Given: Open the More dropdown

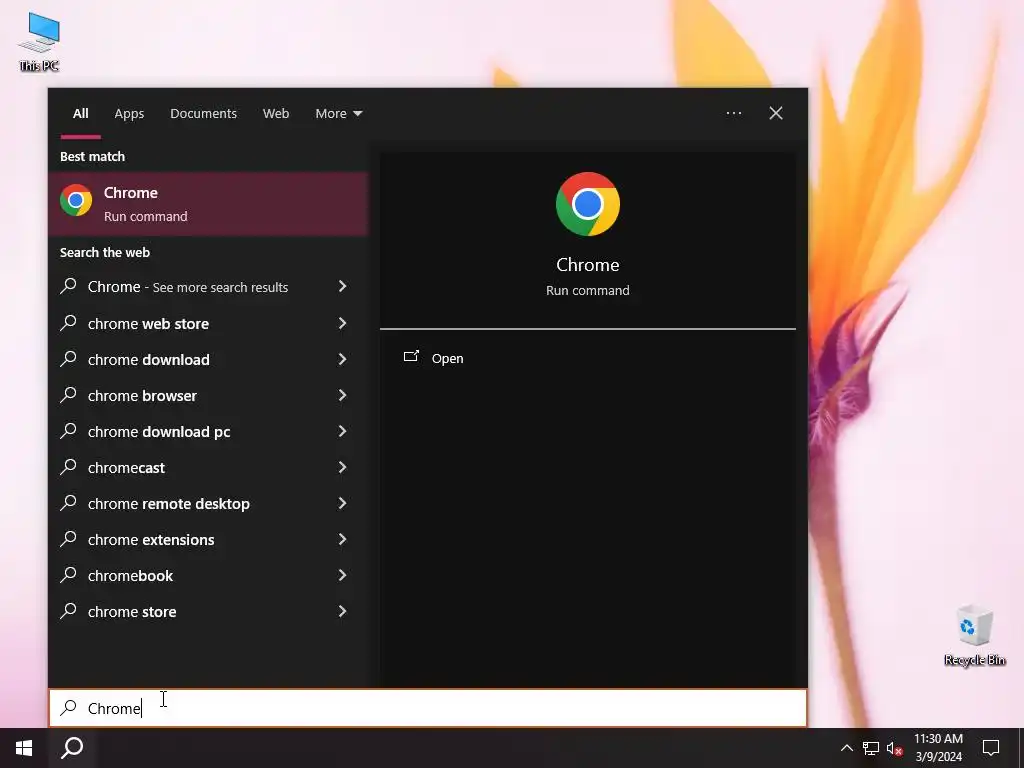Looking at the screenshot, I should [338, 114].
